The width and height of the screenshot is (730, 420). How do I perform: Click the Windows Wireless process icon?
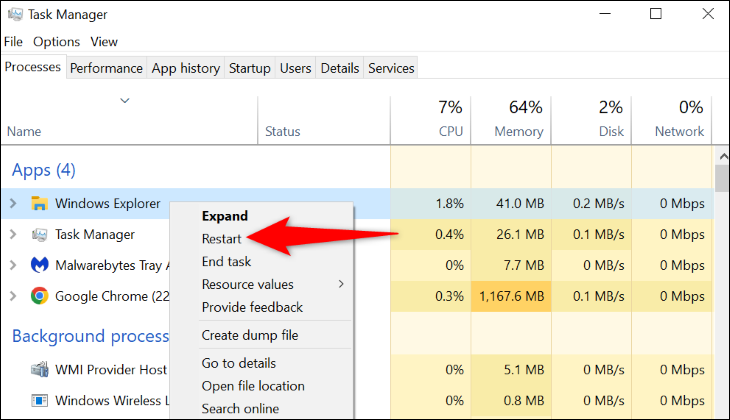[39, 400]
